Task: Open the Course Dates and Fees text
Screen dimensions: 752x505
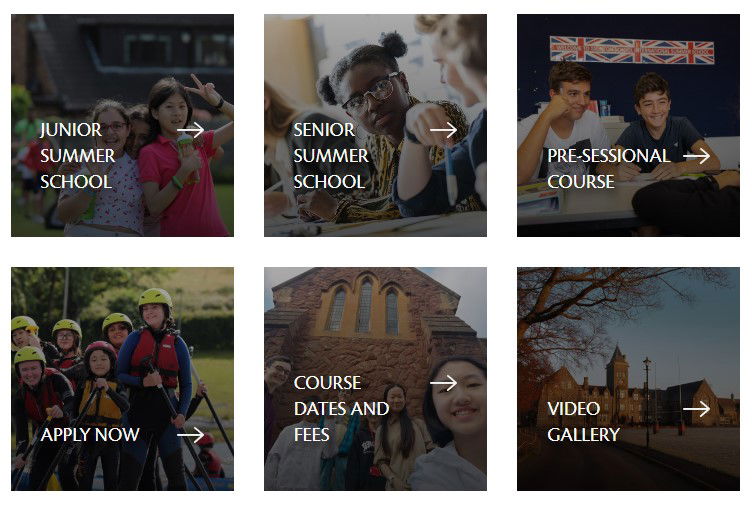Action: pyautogui.click(x=341, y=409)
